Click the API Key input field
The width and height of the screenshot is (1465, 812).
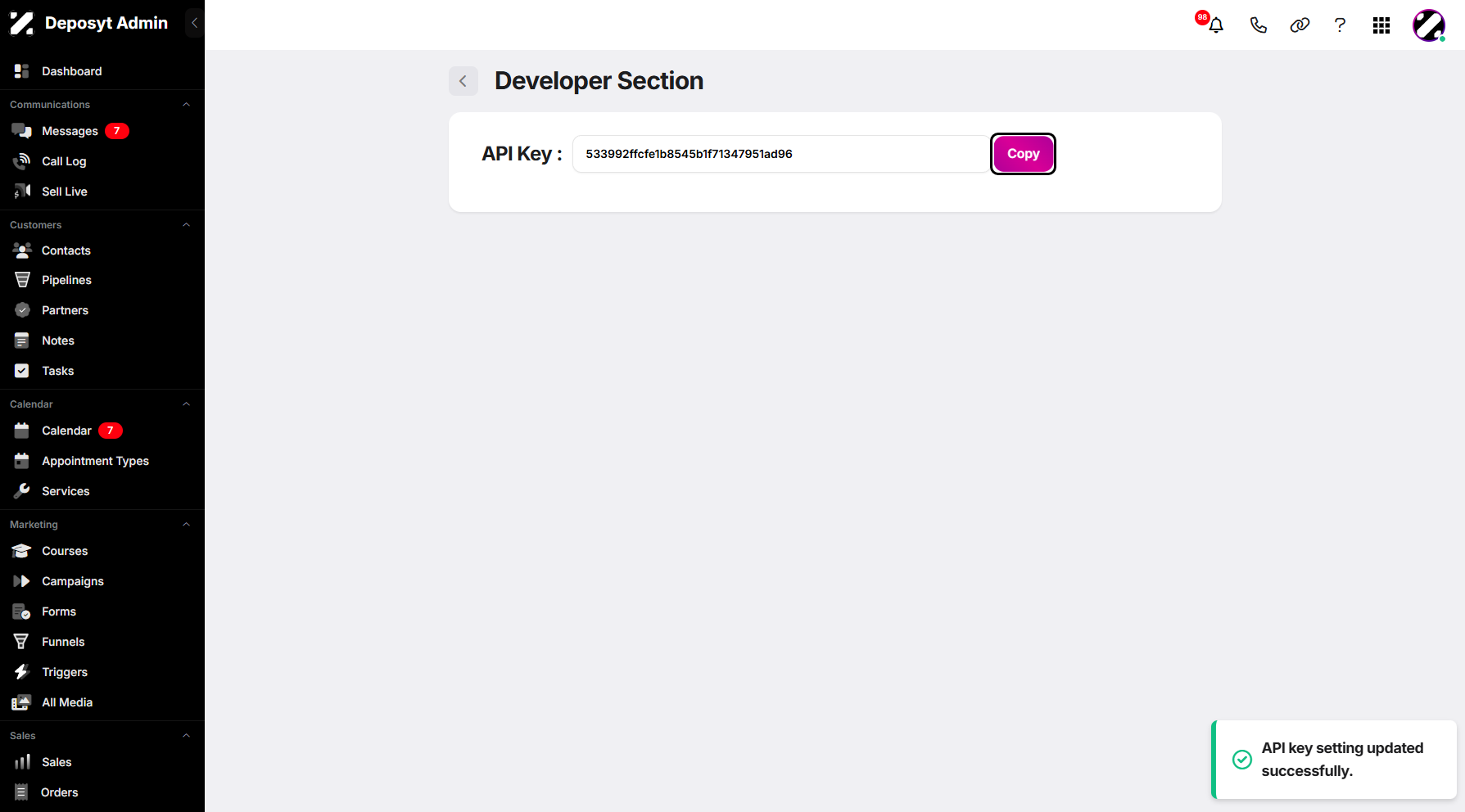coord(780,154)
